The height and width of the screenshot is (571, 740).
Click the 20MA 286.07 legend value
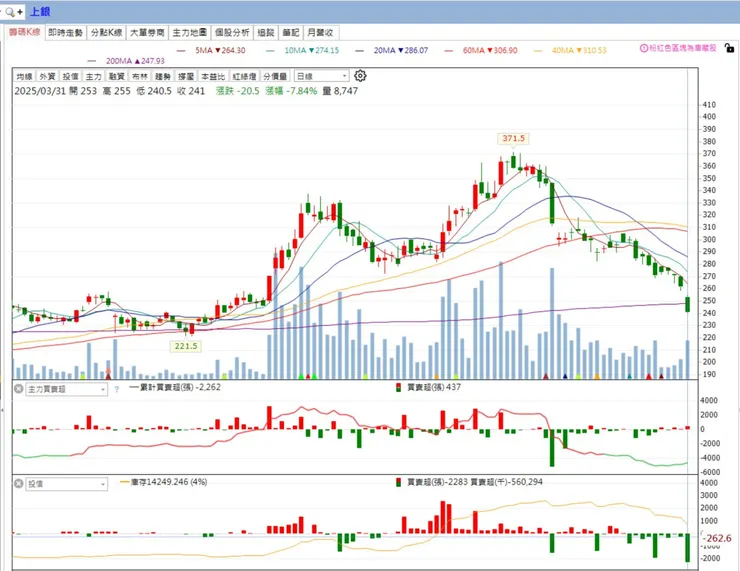pos(401,50)
